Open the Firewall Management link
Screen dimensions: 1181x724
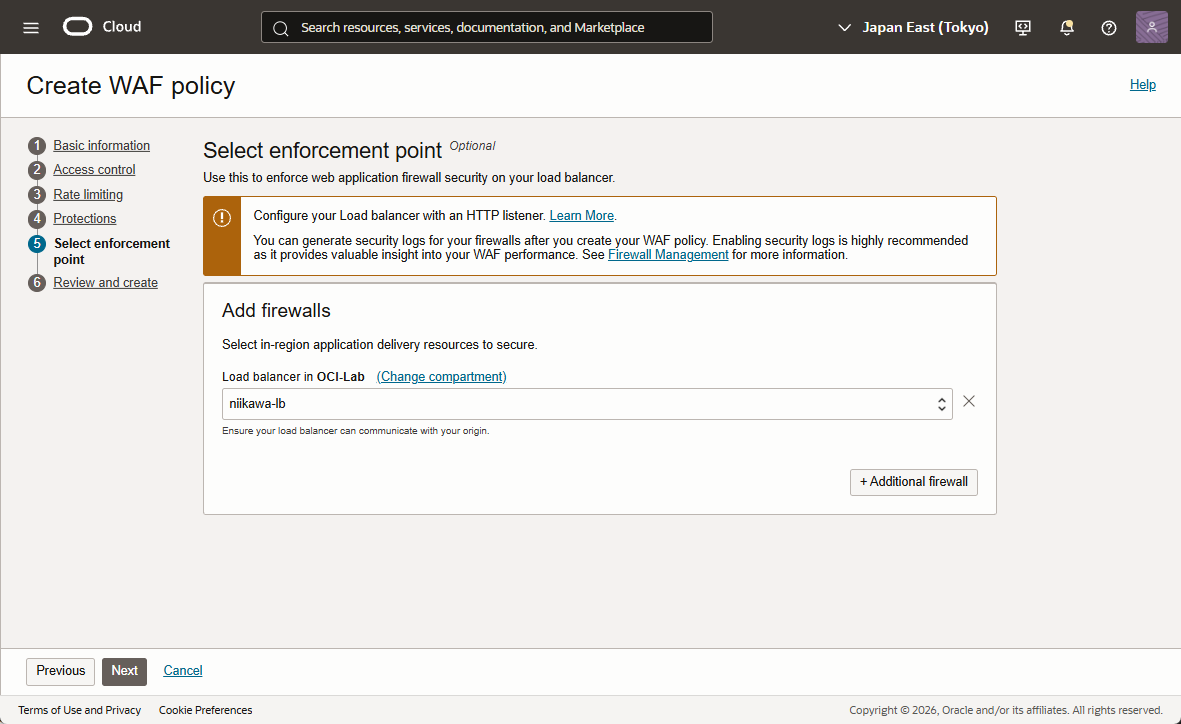click(668, 255)
